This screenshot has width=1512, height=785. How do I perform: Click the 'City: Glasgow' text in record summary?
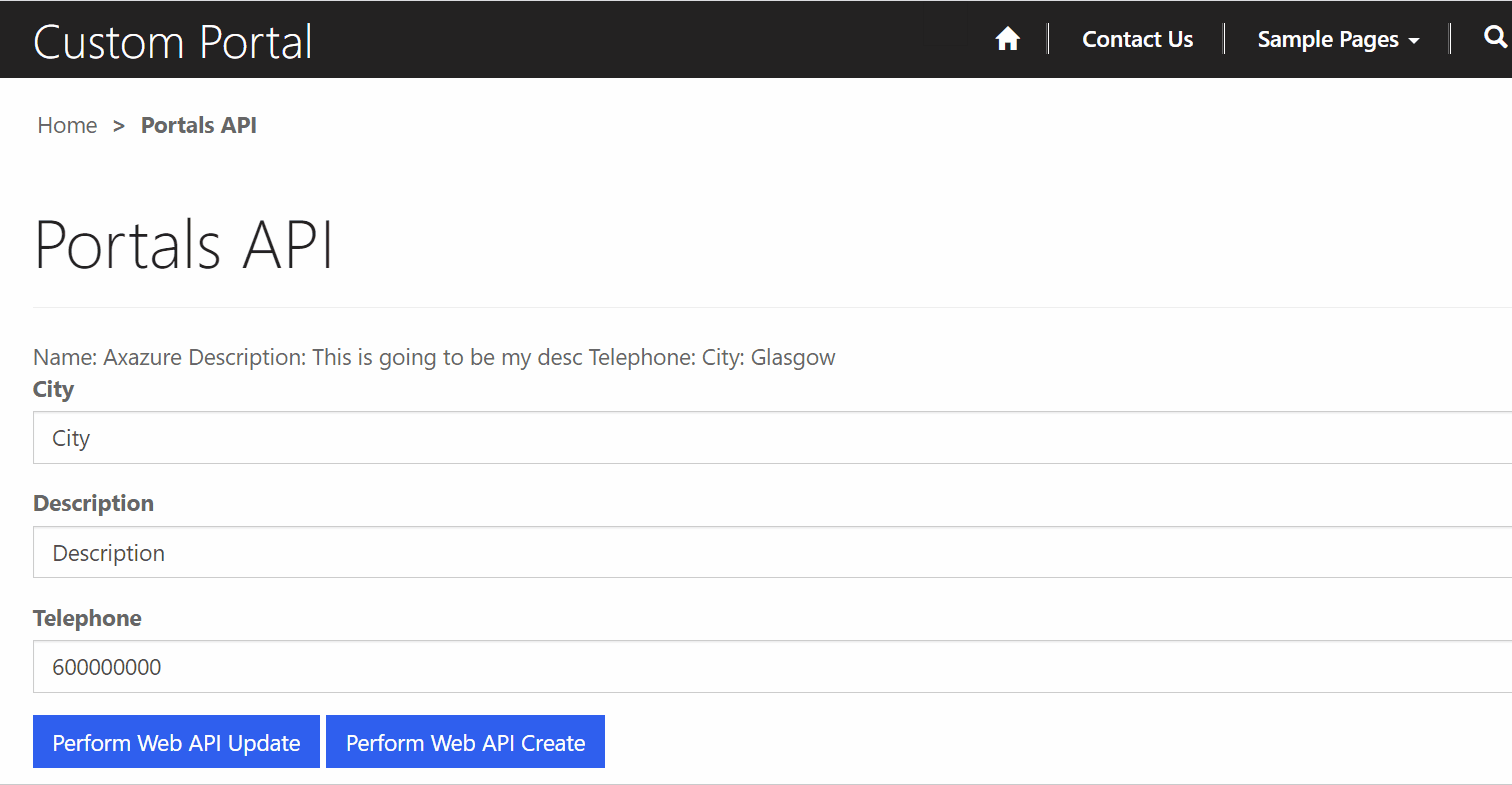(768, 357)
